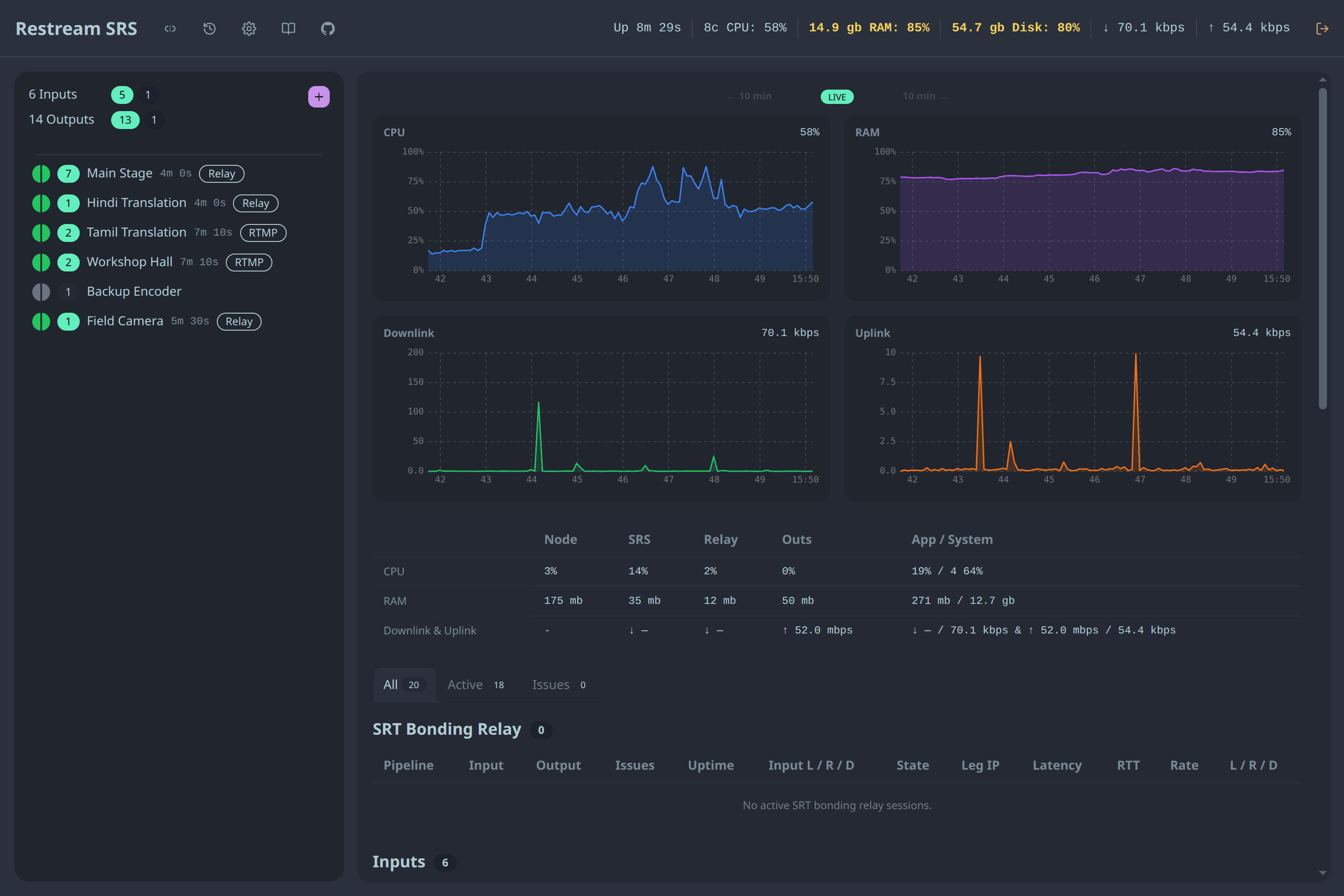Click Backup Encoder outputs count badge

tap(69, 292)
